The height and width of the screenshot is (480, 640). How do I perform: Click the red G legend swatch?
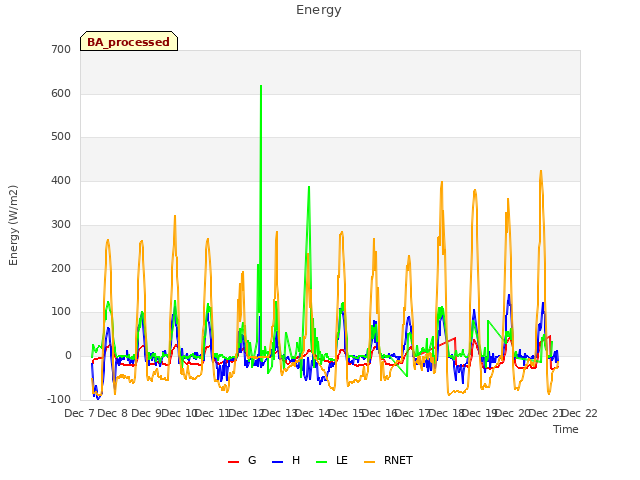click(x=233, y=462)
